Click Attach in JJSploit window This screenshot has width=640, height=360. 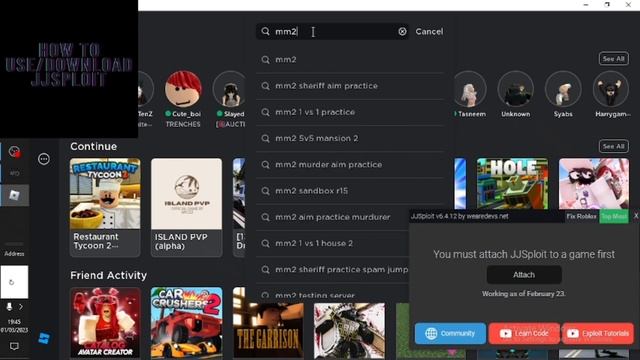point(524,275)
